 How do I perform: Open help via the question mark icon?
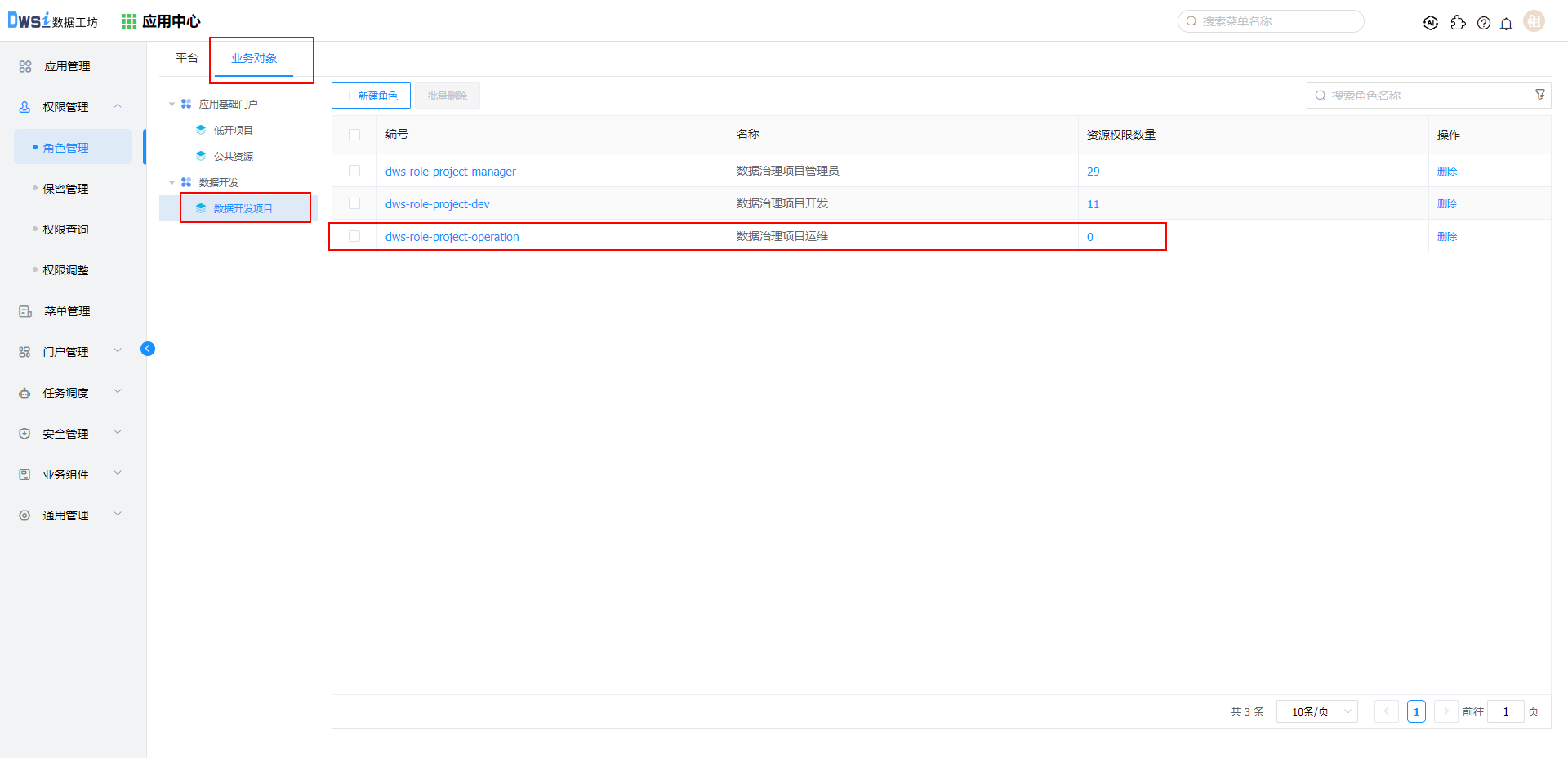click(1484, 23)
